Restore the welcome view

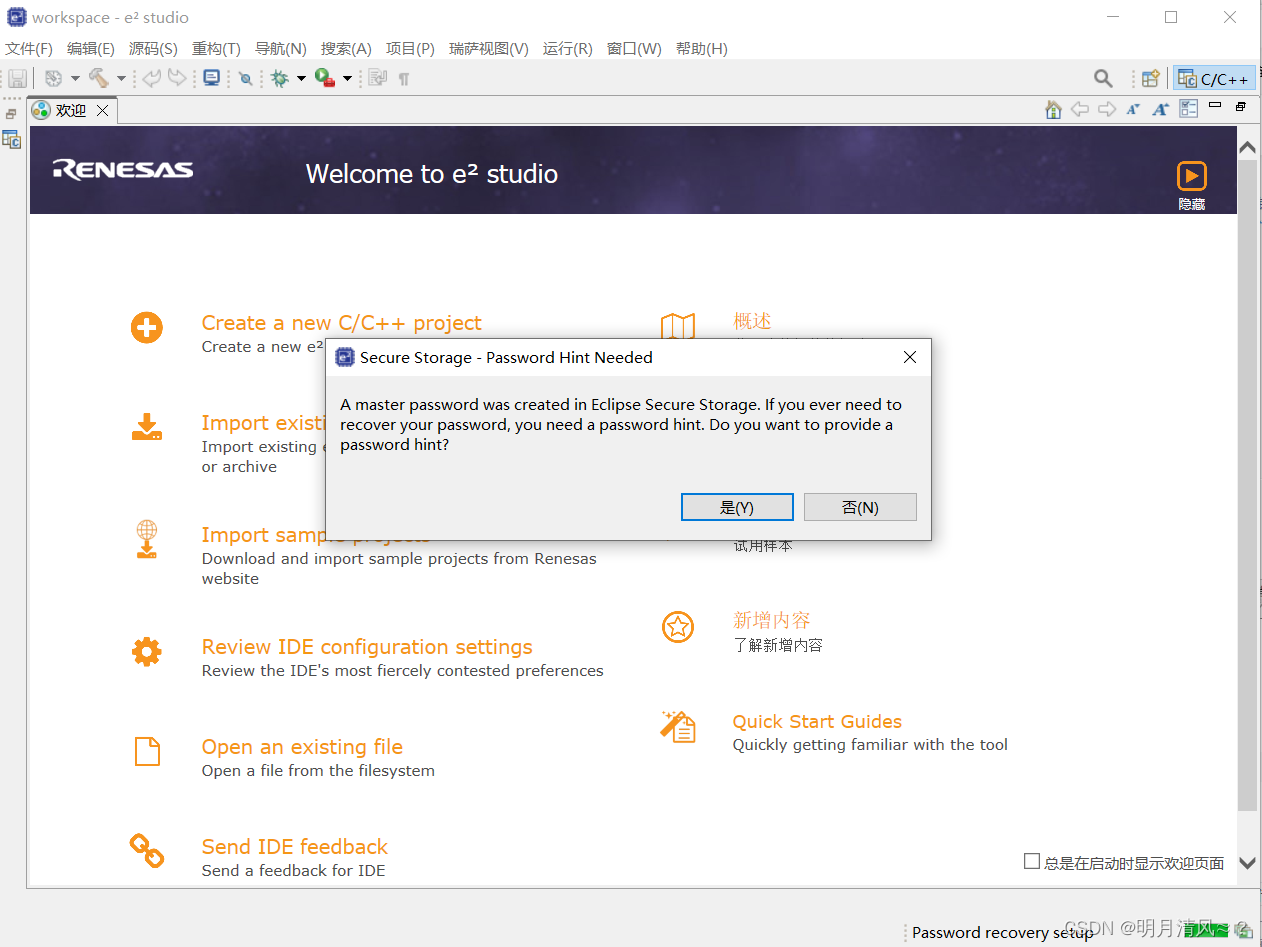[x=1241, y=106]
